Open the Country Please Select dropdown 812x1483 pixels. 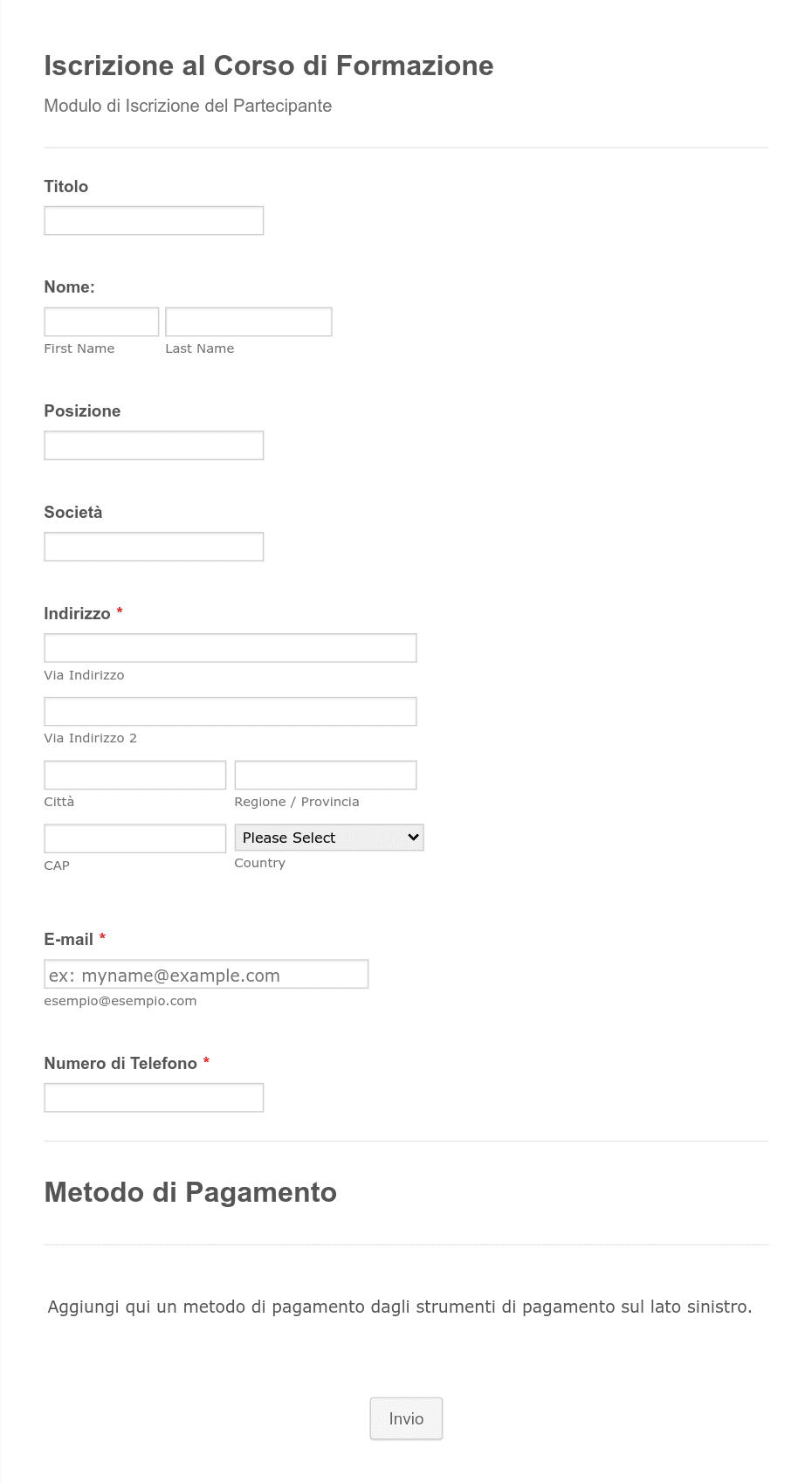coord(329,838)
